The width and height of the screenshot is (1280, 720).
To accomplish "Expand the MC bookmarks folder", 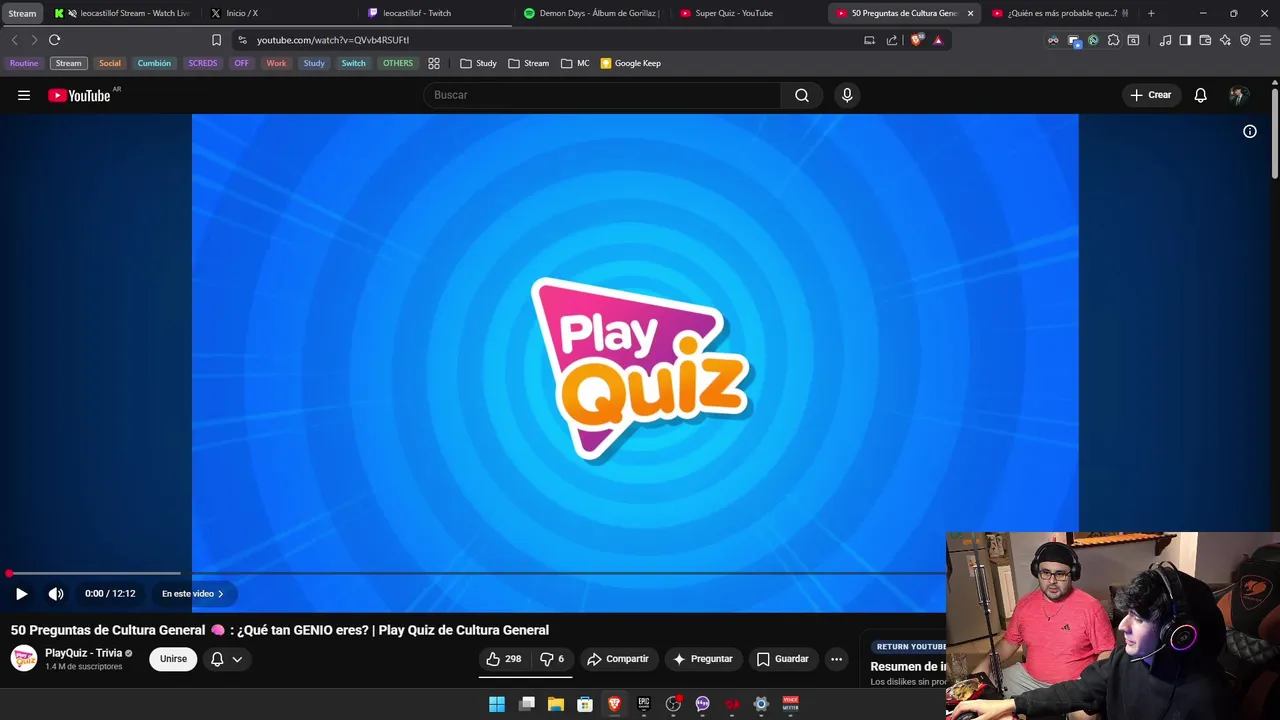I will coord(575,63).
